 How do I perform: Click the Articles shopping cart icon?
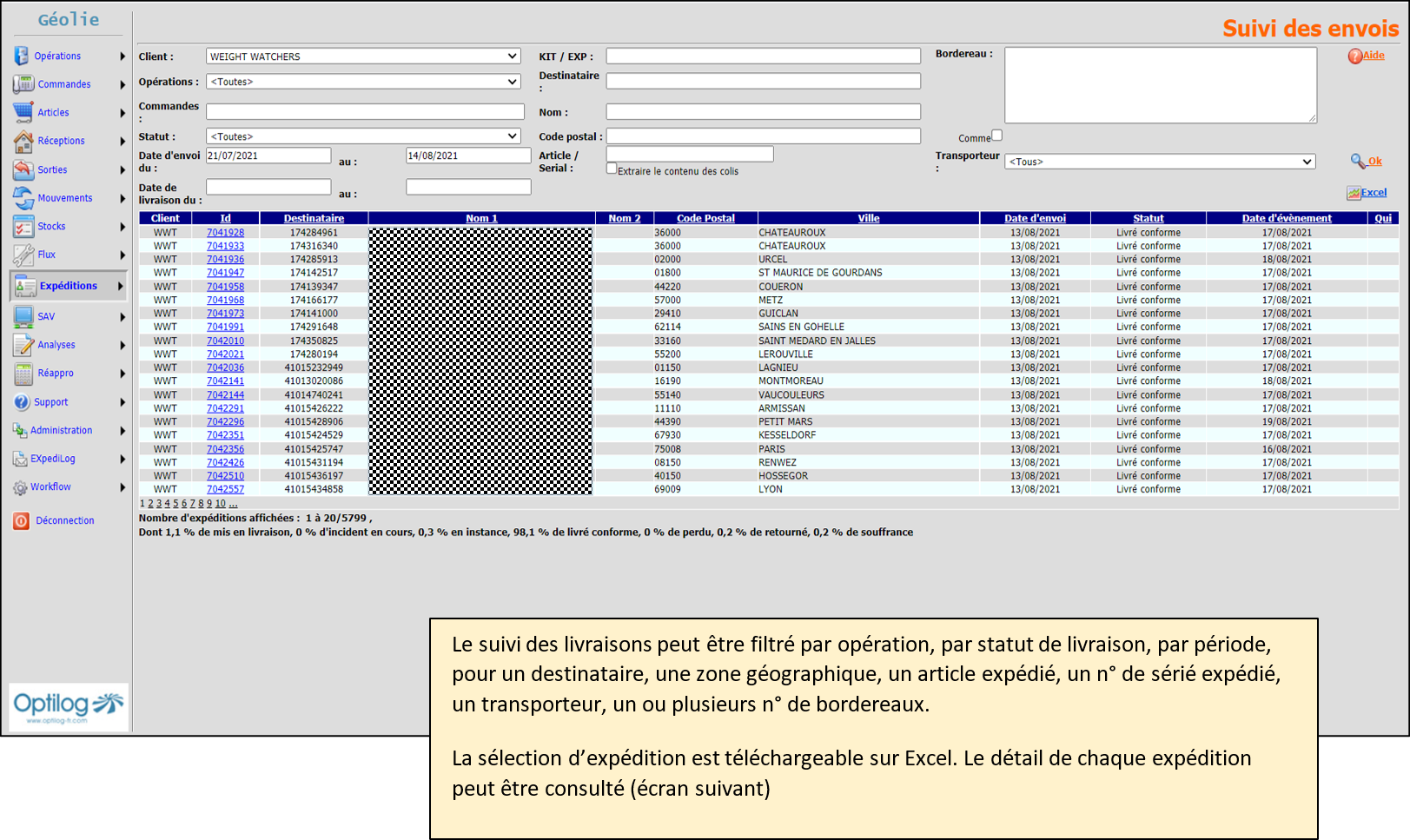tap(23, 112)
